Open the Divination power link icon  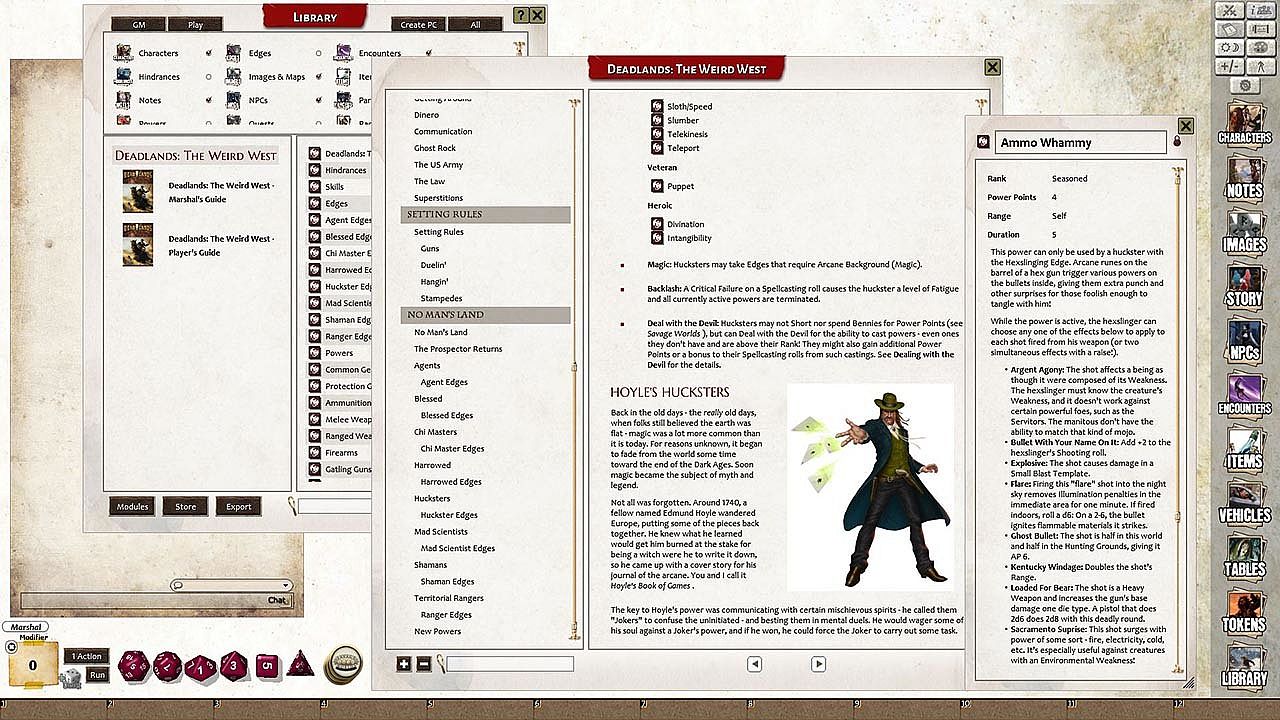[657, 224]
